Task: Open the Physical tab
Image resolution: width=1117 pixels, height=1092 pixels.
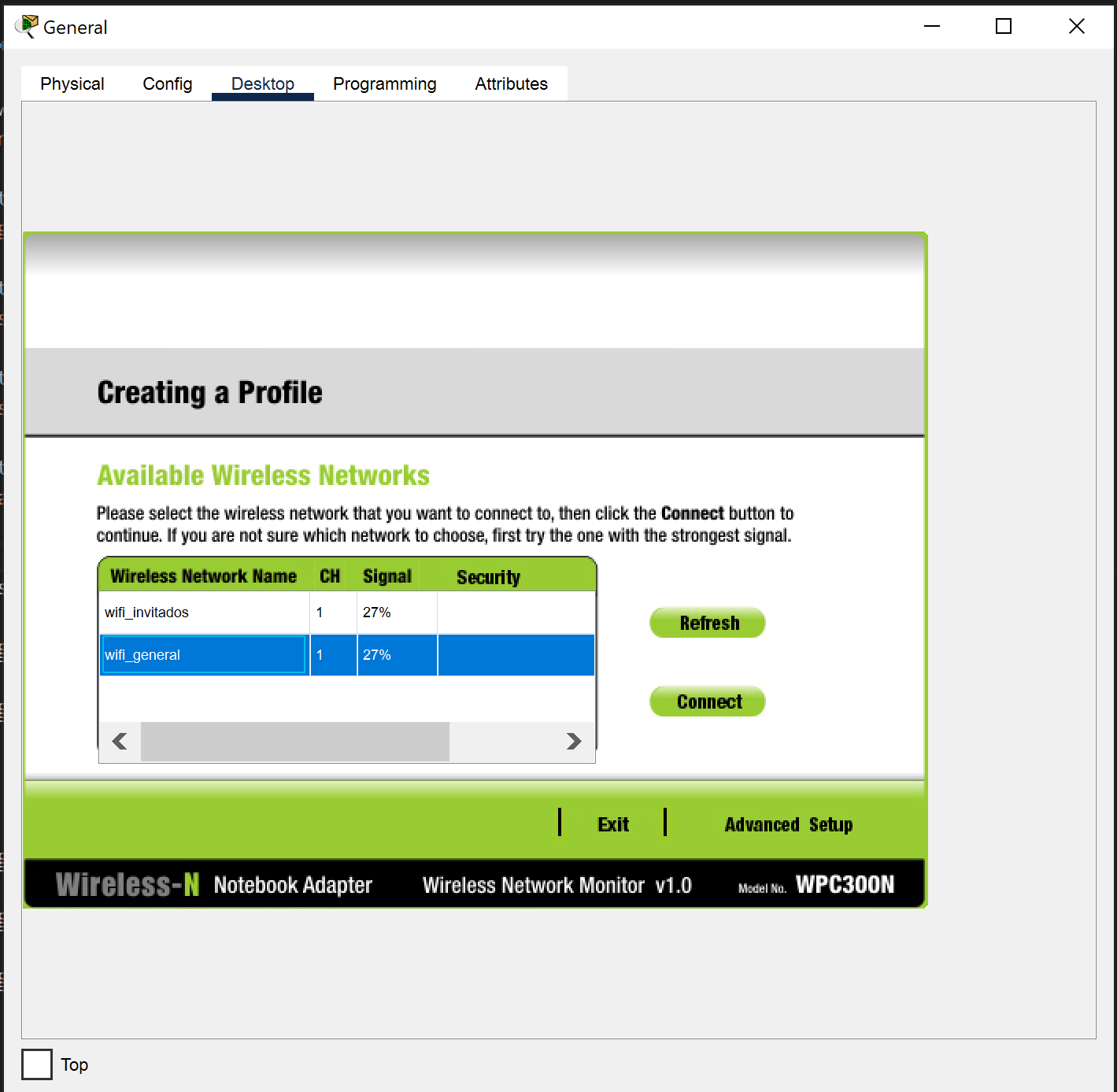Action: pos(72,84)
